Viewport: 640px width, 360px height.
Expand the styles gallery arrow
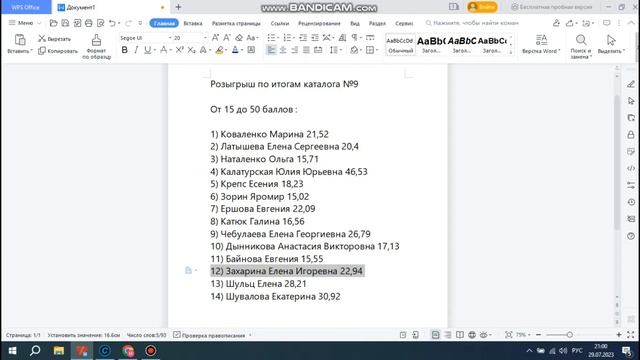(511, 52)
